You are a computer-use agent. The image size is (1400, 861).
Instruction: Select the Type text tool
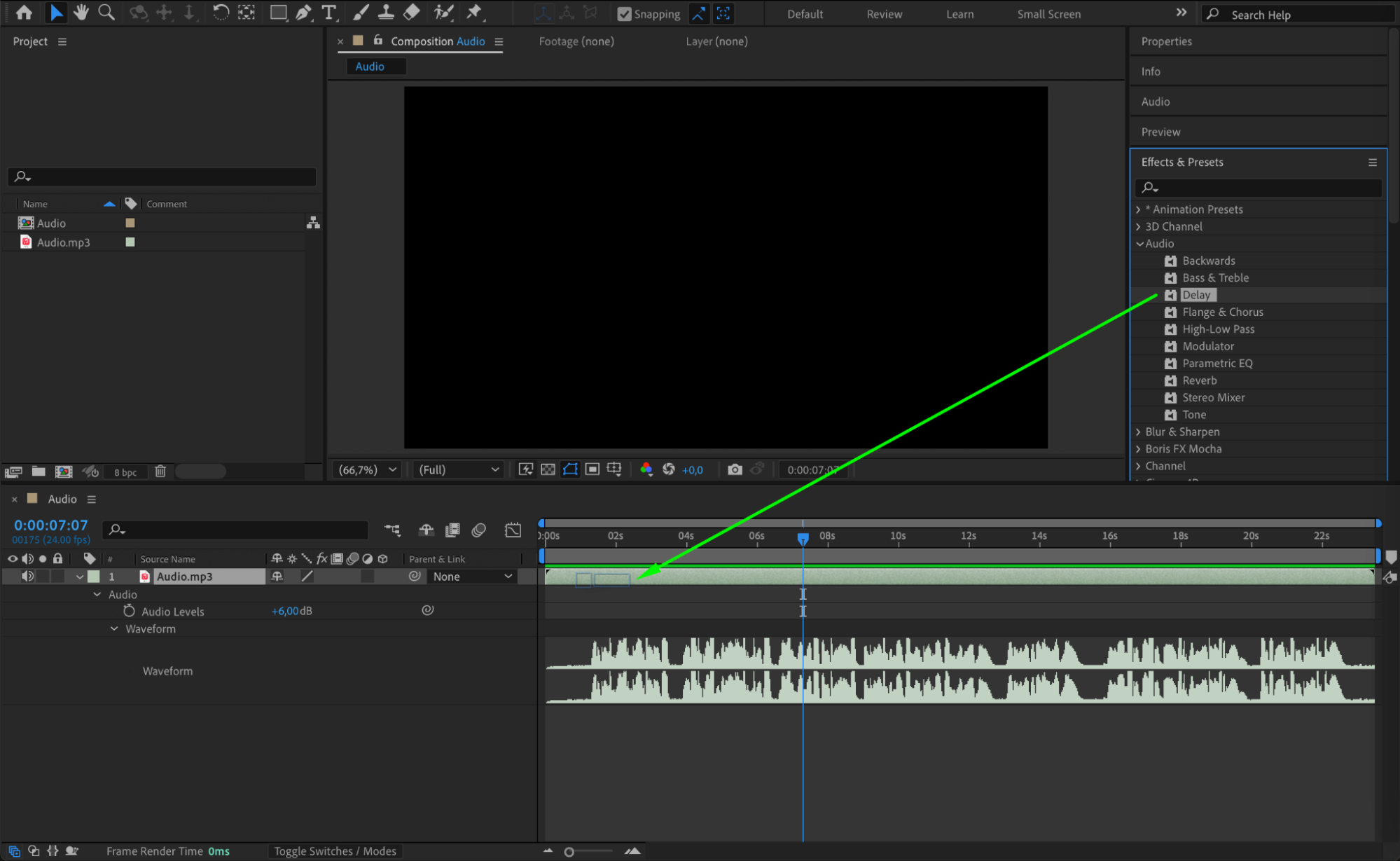[x=328, y=12]
